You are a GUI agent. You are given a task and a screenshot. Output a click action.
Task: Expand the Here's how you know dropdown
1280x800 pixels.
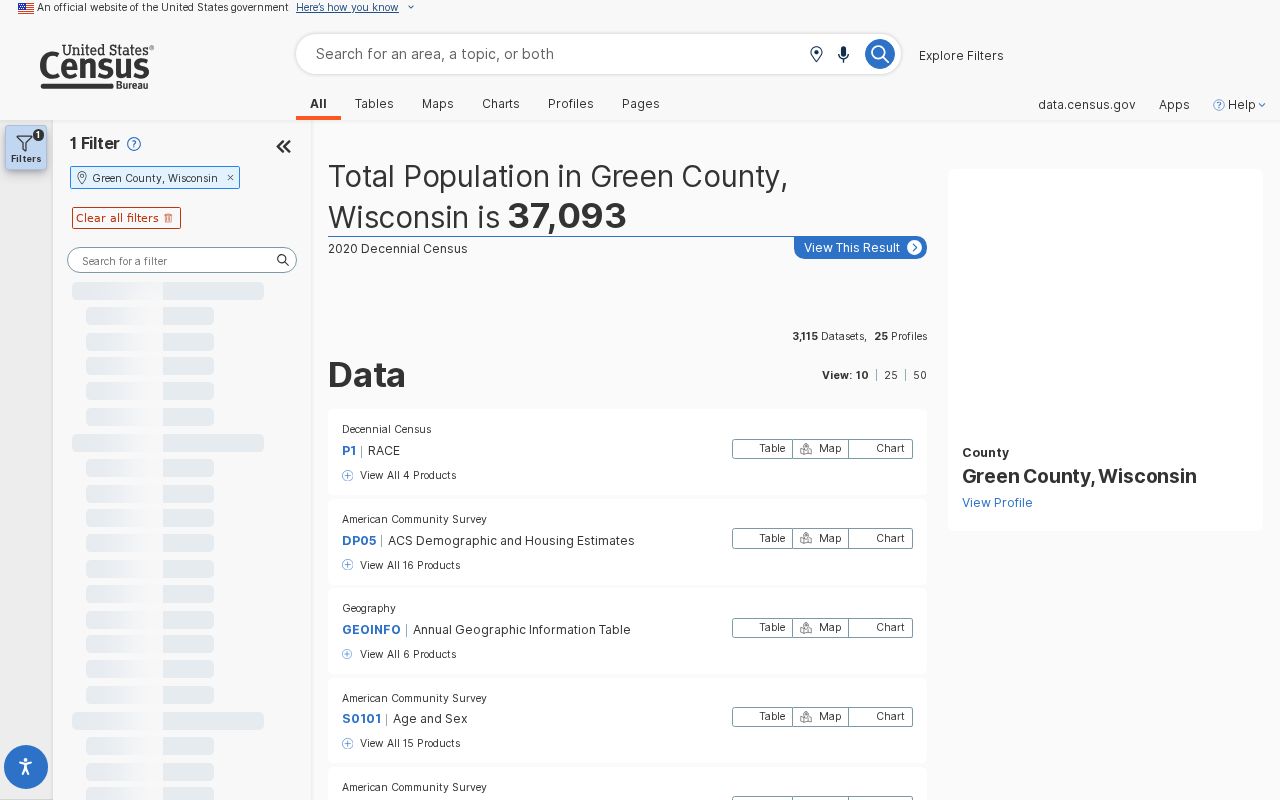tap(355, 7)
